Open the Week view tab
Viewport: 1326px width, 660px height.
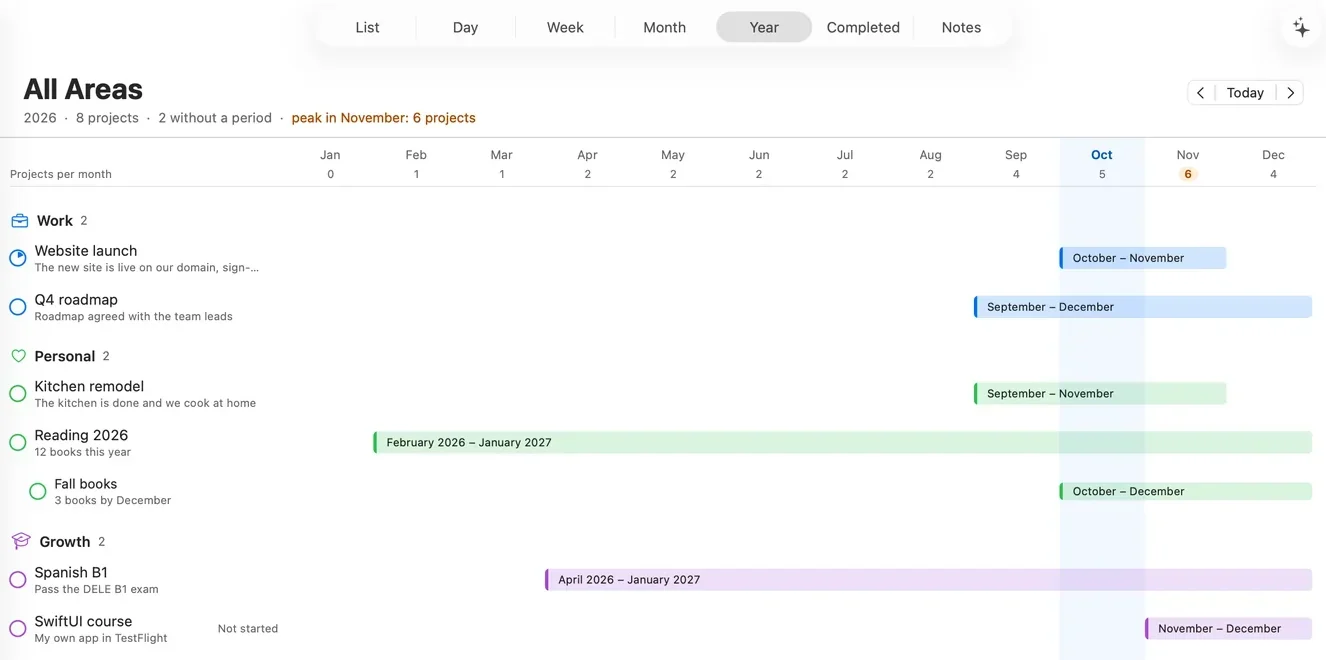[565, 27]
